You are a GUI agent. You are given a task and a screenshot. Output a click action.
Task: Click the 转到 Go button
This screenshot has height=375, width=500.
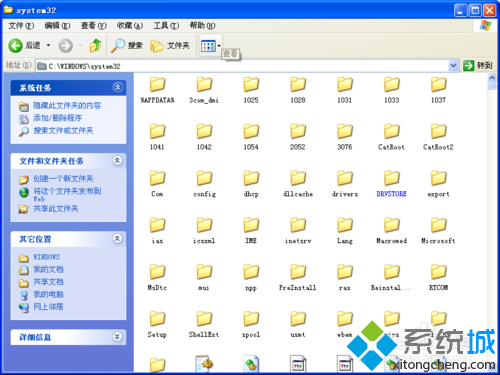click(x=478, y=65)
